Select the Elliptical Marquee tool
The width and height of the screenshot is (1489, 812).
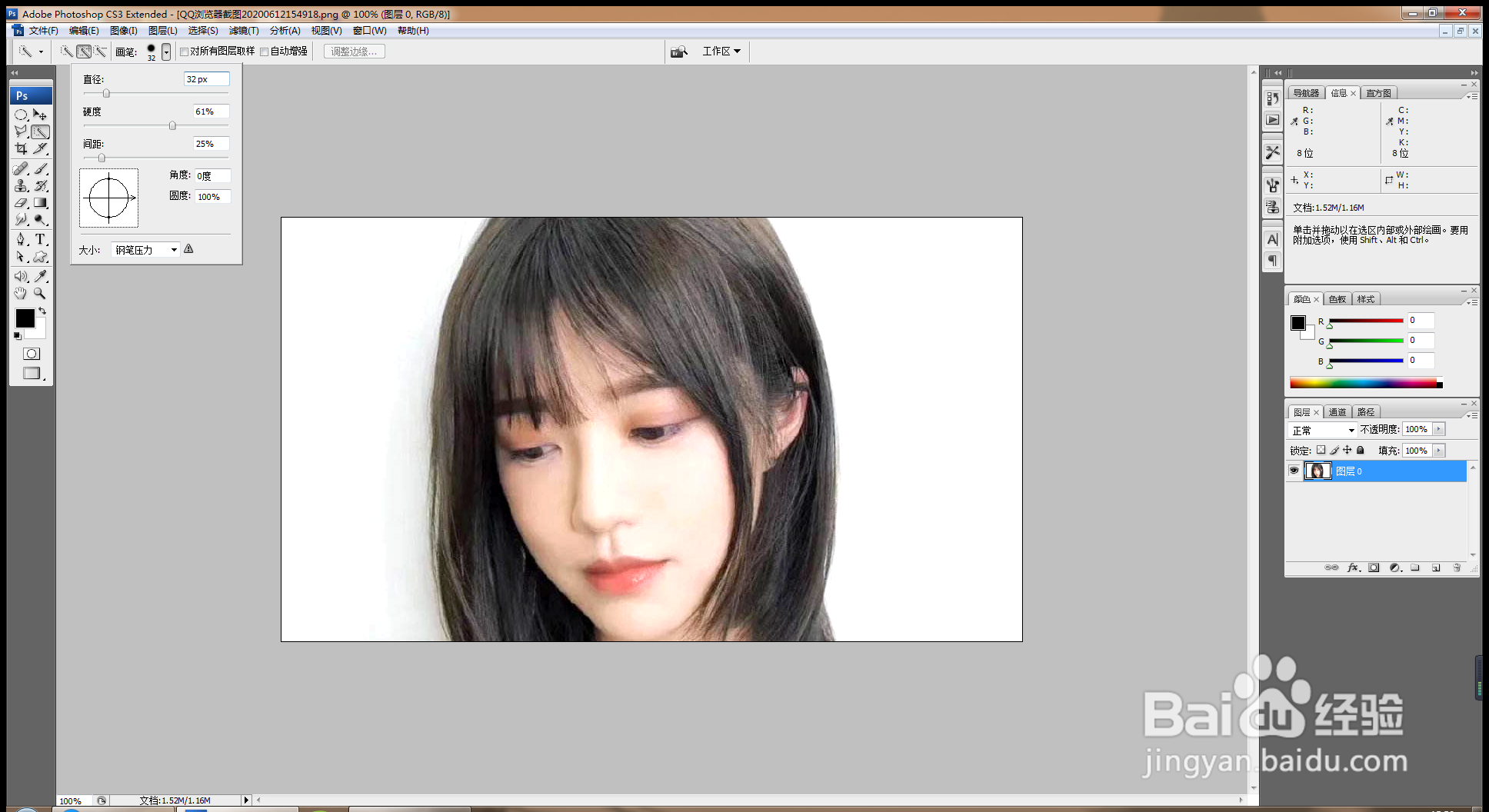click(x=22, y=115)
